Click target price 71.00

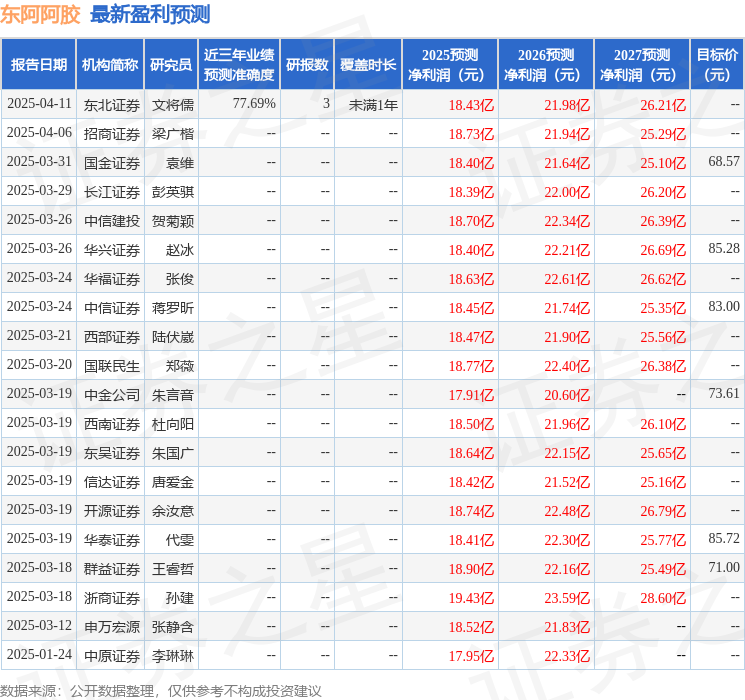[724, 567]
